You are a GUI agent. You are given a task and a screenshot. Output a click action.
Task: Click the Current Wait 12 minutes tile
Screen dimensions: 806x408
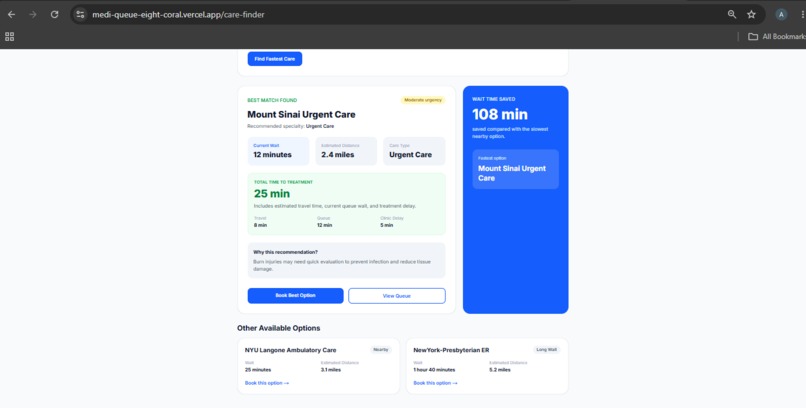(279, 151)
